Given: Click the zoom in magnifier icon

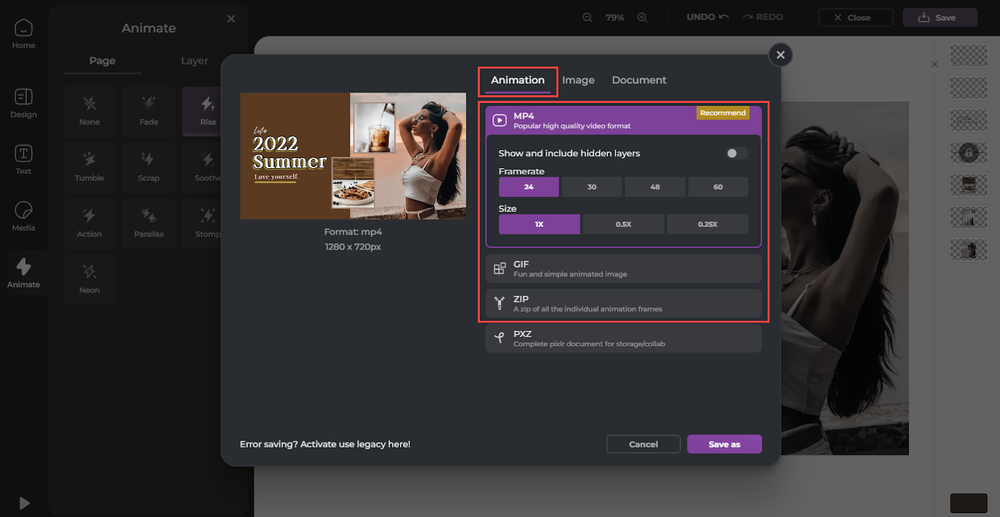Looking at the screenshot, I should pos(642,18).
